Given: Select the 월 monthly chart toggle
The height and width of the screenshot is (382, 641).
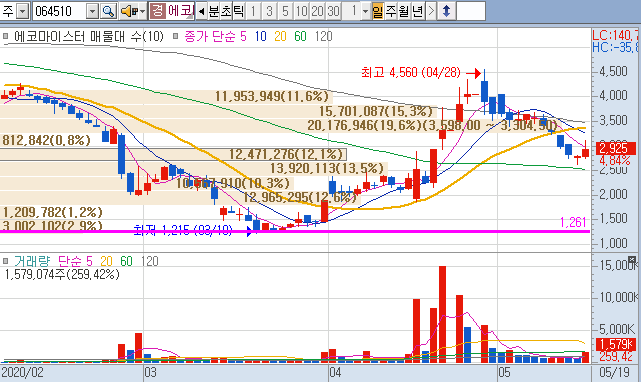Looking at the screenshot, I should click(404, 11).
